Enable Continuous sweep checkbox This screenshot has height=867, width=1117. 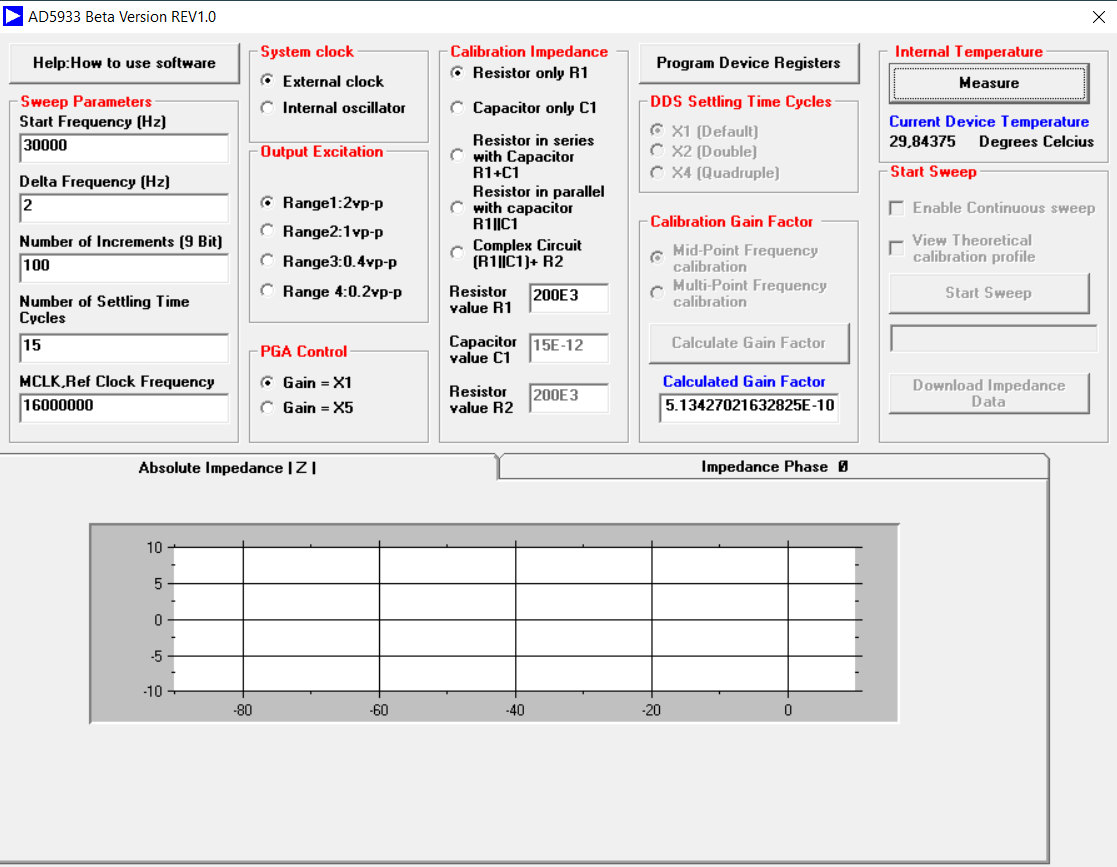pyautogui.click(x=992, y=208)
